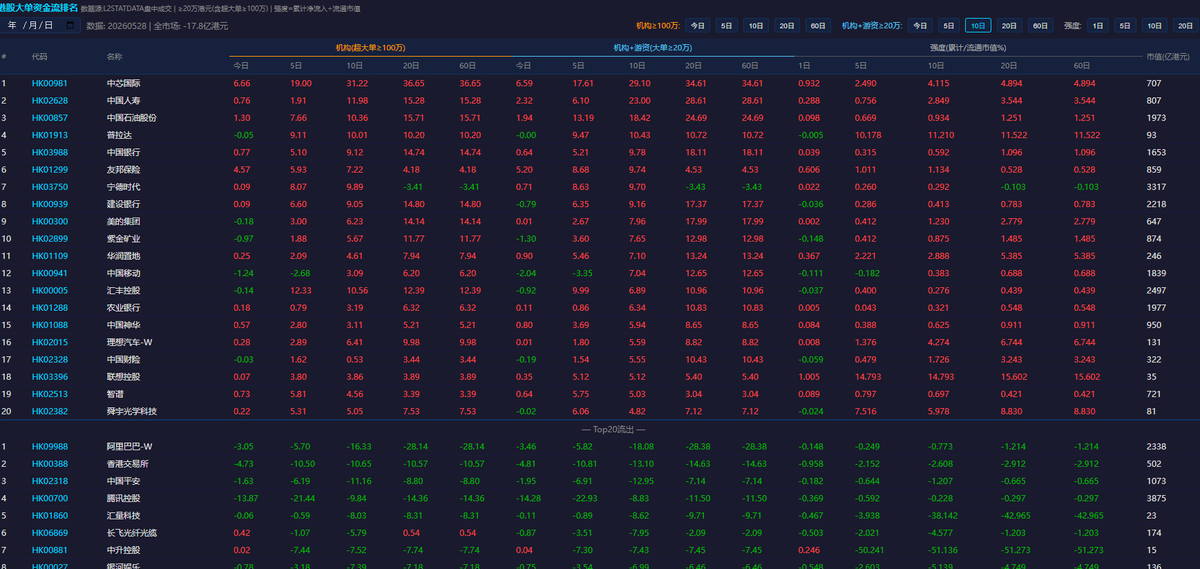Sort by 10日 button after 机构≥100万 label
1200x569 pixels.
coord(756,25)
